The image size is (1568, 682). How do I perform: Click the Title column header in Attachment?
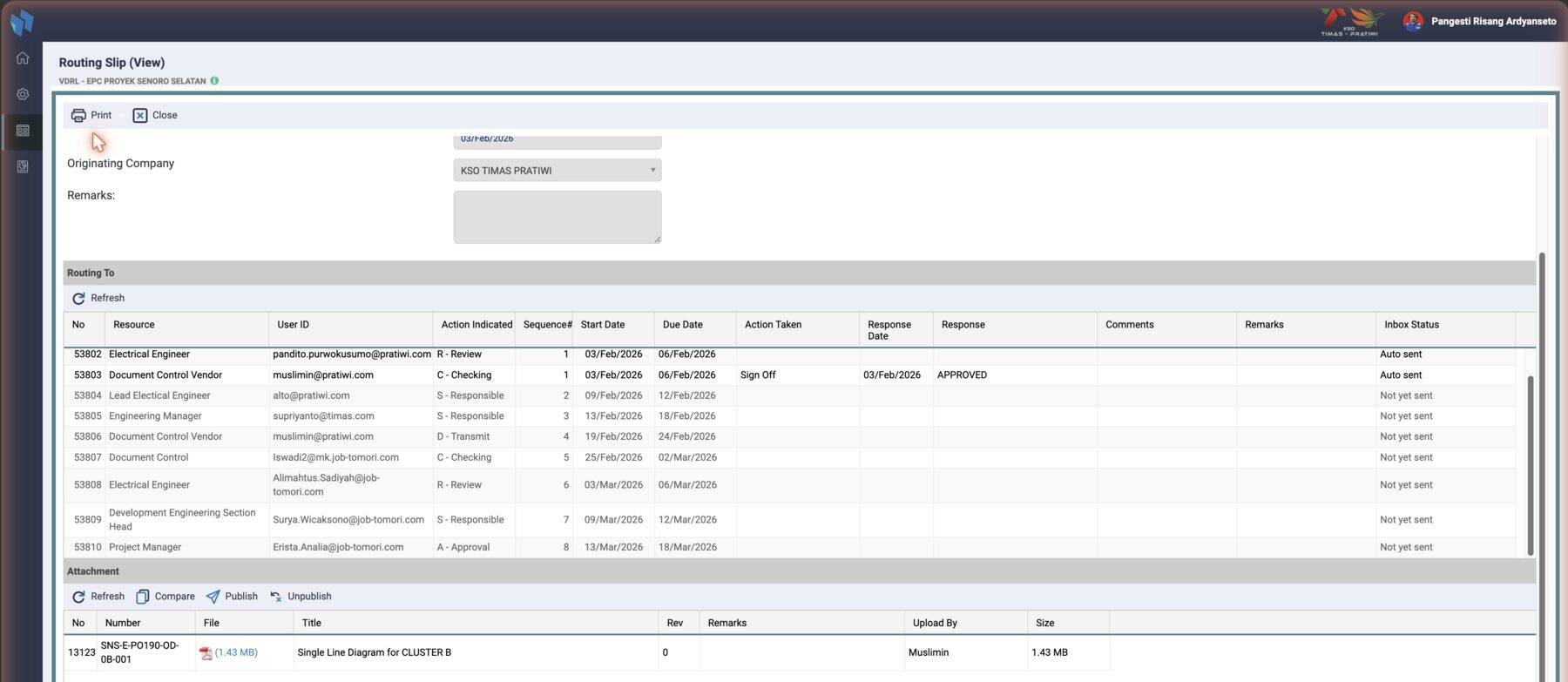click(476, 624)
